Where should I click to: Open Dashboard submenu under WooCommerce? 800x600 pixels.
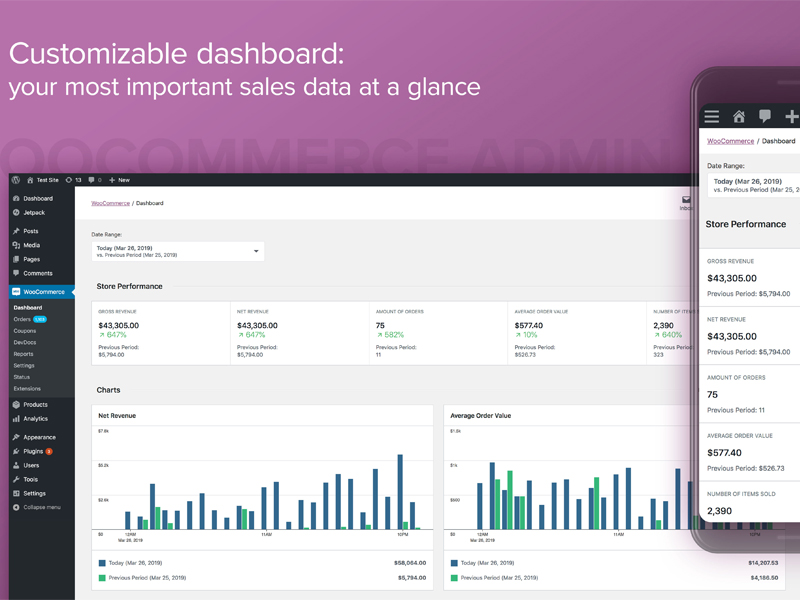click(x=28, y=308)
